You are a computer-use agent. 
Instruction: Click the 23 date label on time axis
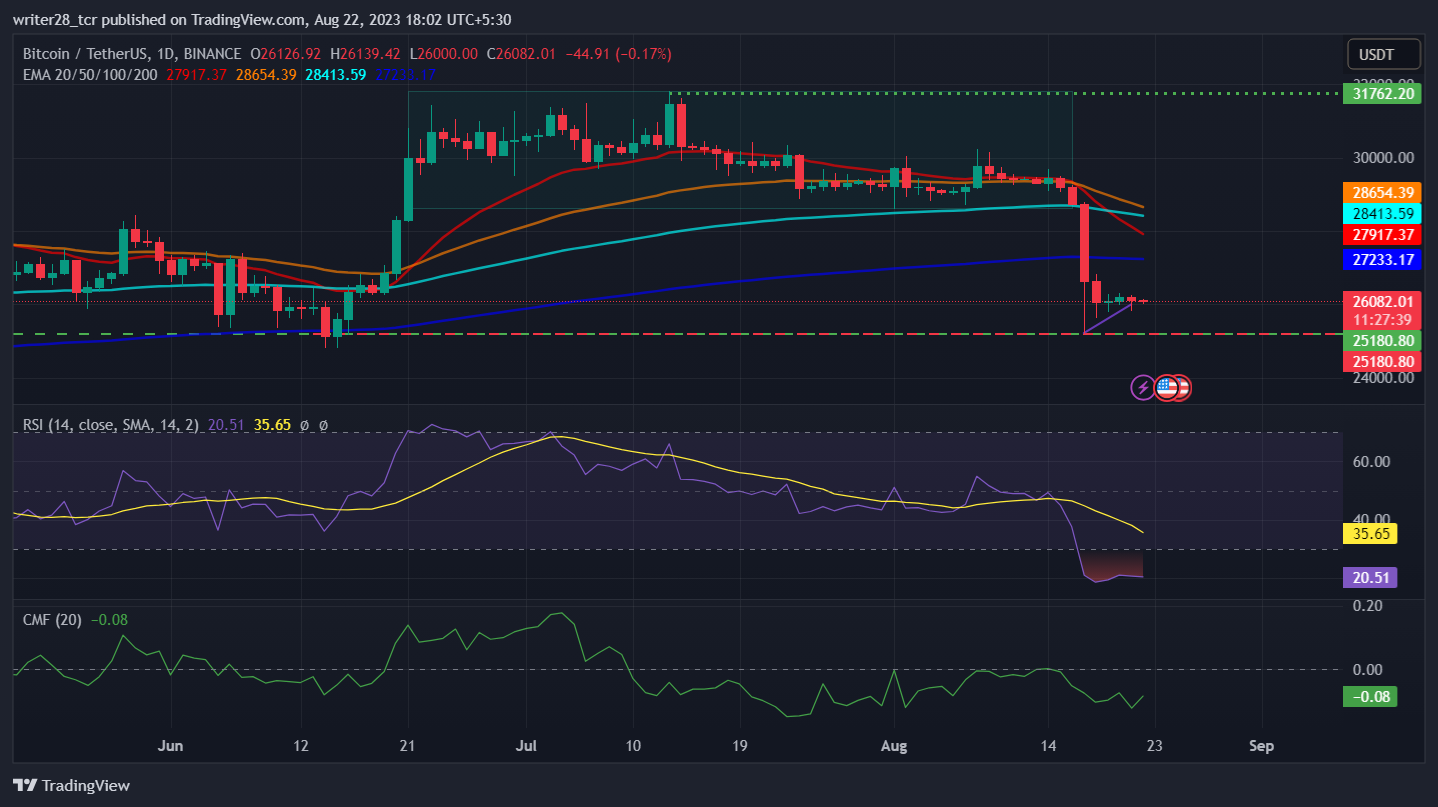tap(1155, 746)
